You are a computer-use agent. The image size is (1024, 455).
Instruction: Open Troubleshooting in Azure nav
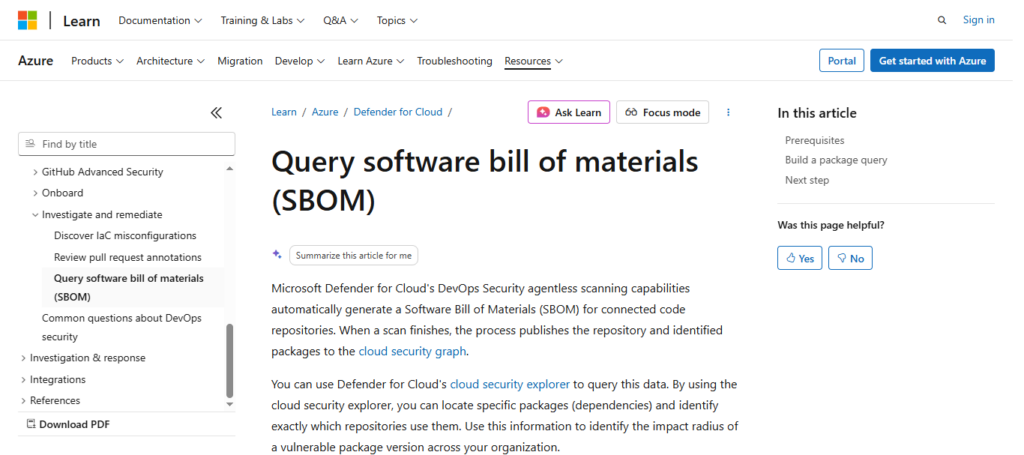coord(455,61)
